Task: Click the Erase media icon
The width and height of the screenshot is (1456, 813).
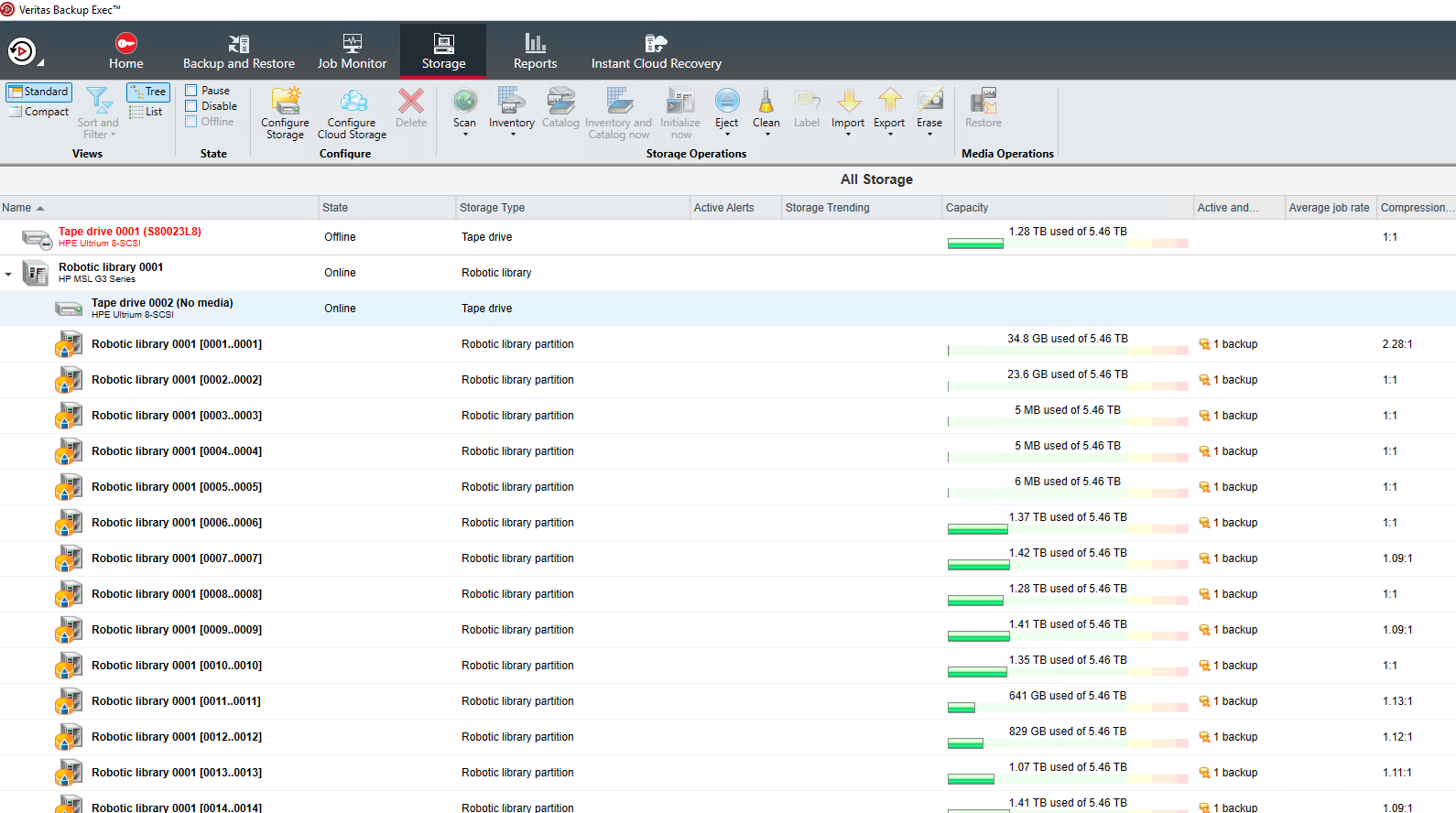Action: [929, 101]
